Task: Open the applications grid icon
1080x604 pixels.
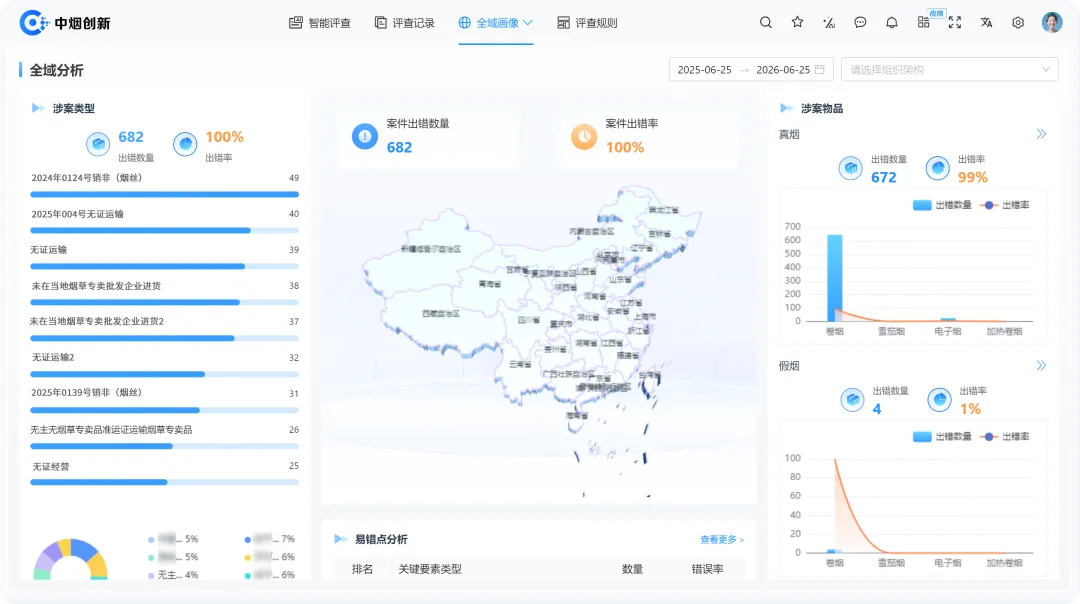Action: (923, 23)
